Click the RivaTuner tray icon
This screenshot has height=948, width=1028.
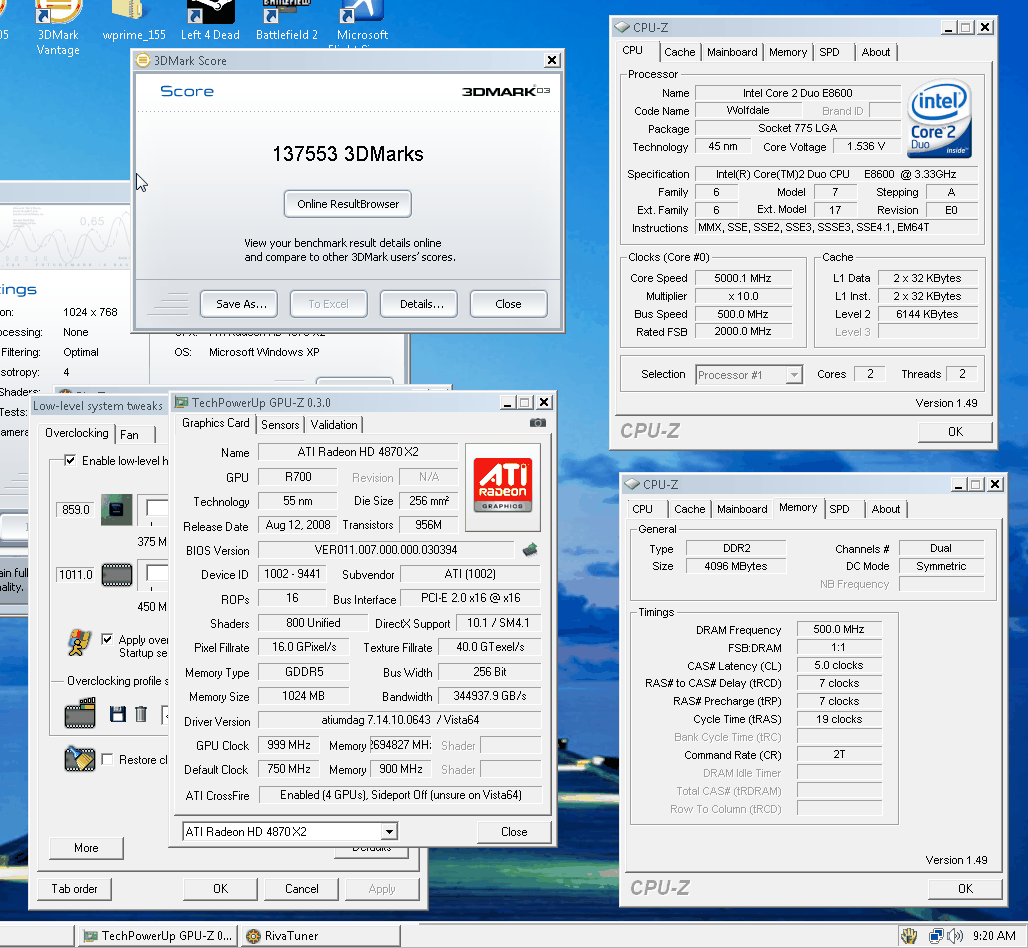click(x=909, y=936)
